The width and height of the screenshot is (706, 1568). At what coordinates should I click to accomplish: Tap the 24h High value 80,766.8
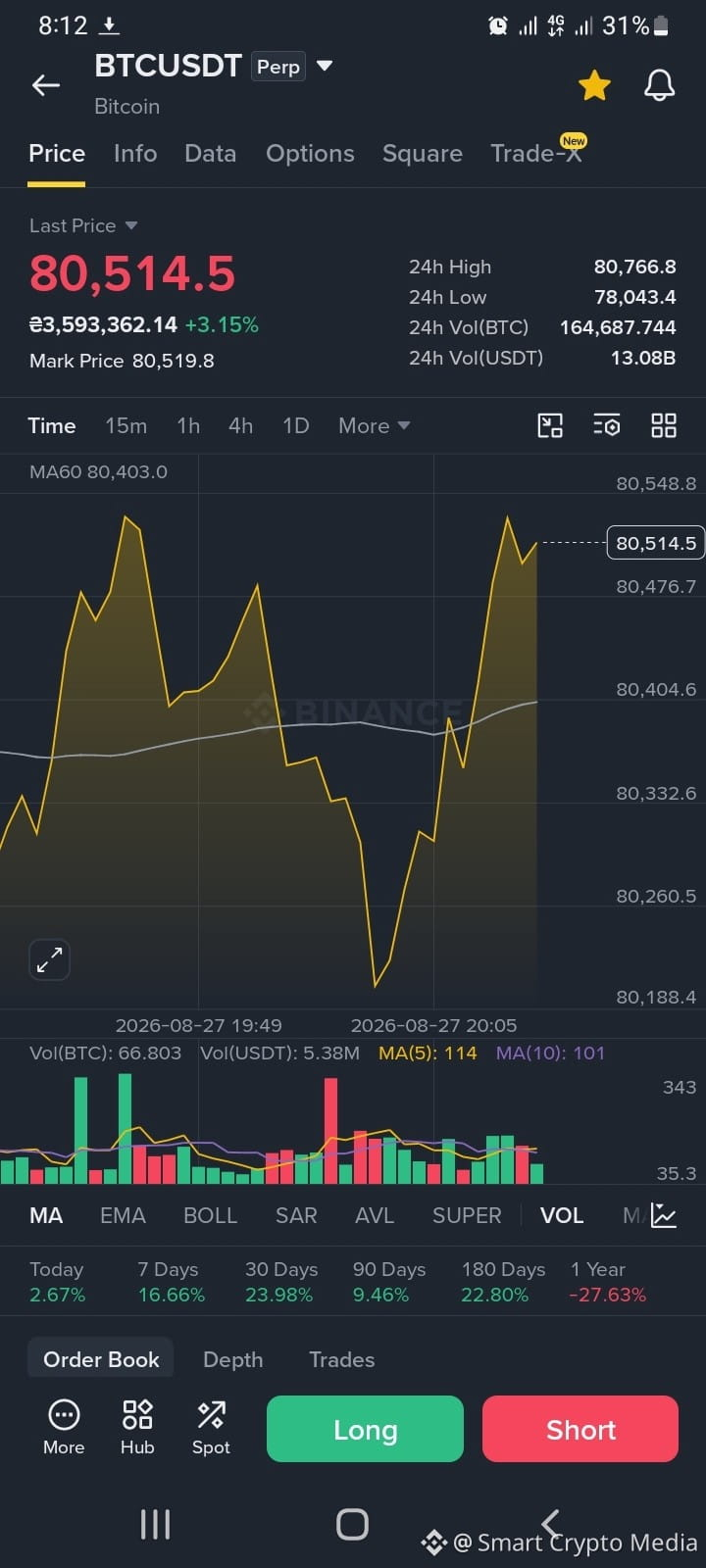pos(634,267)
